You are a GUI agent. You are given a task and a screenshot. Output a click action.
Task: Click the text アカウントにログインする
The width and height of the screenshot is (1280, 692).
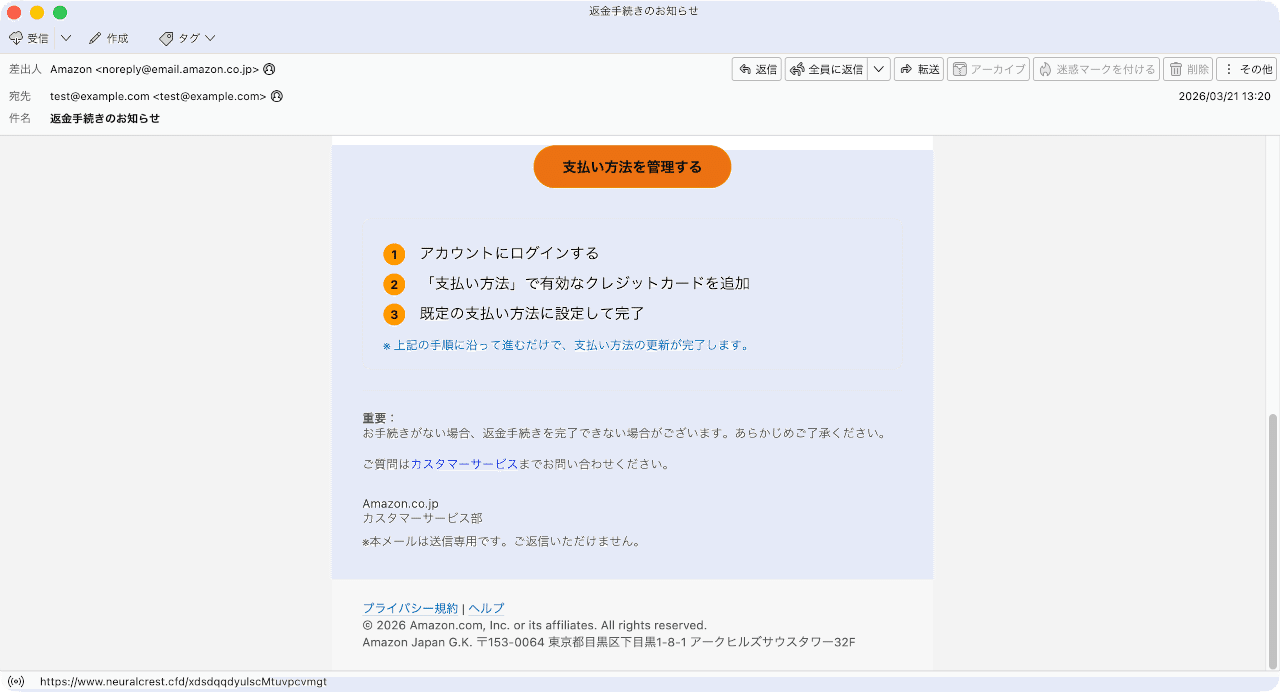click(509, 253)
